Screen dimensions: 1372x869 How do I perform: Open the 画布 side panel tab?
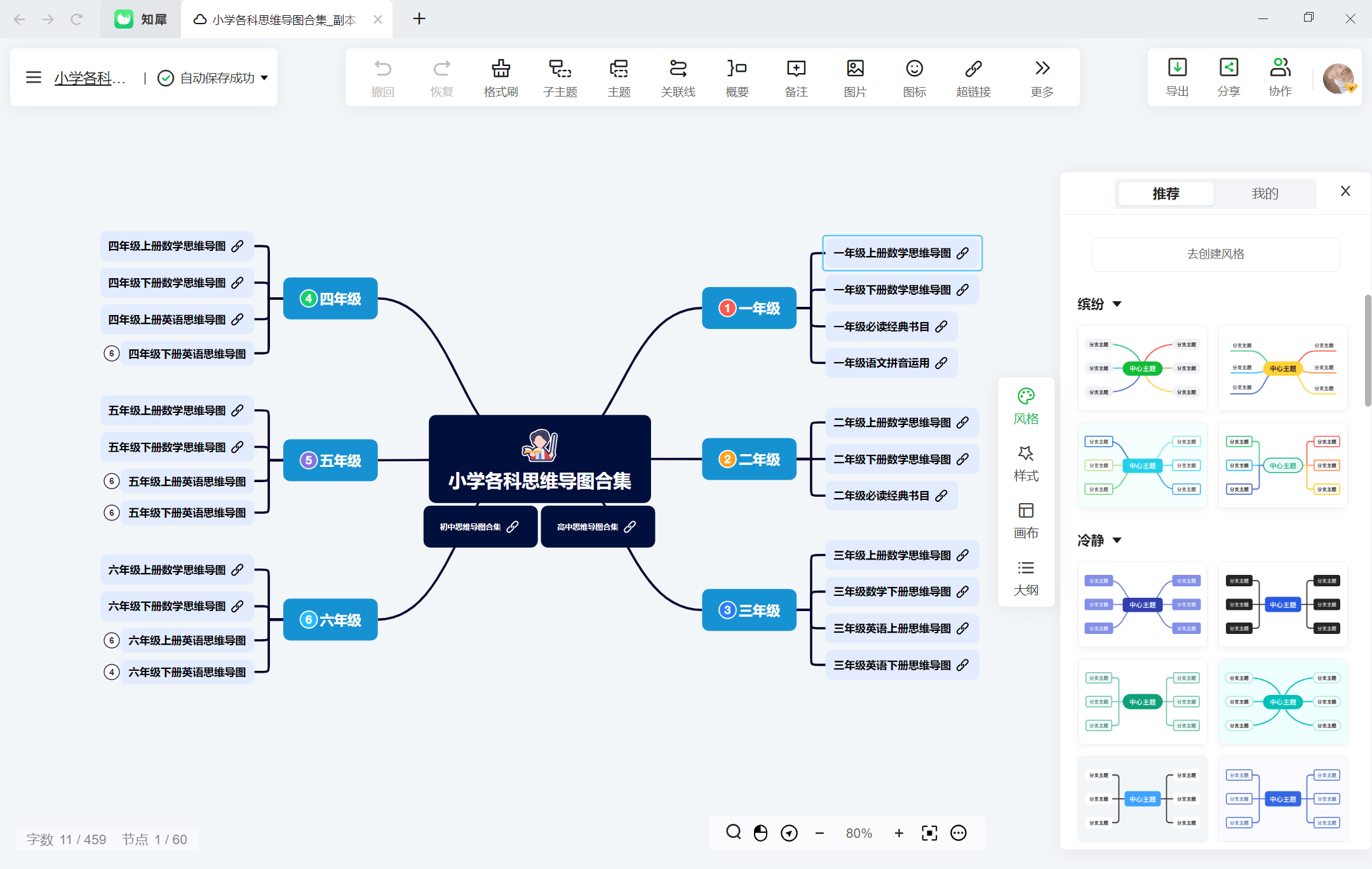(x=1026, y=521)
